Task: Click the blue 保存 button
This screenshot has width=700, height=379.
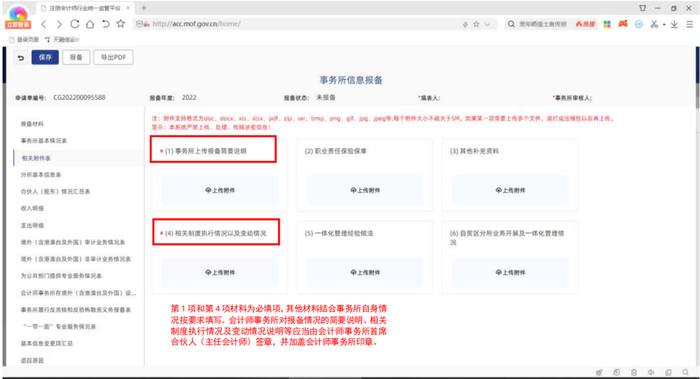Action: click(45, 57)
